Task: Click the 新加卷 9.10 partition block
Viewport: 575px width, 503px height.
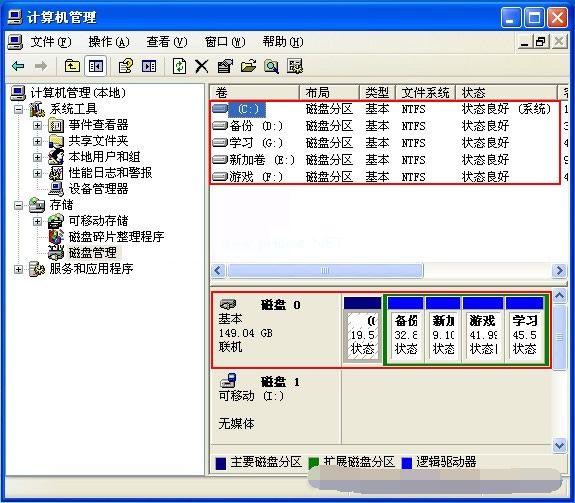Action: pos(443,330)
